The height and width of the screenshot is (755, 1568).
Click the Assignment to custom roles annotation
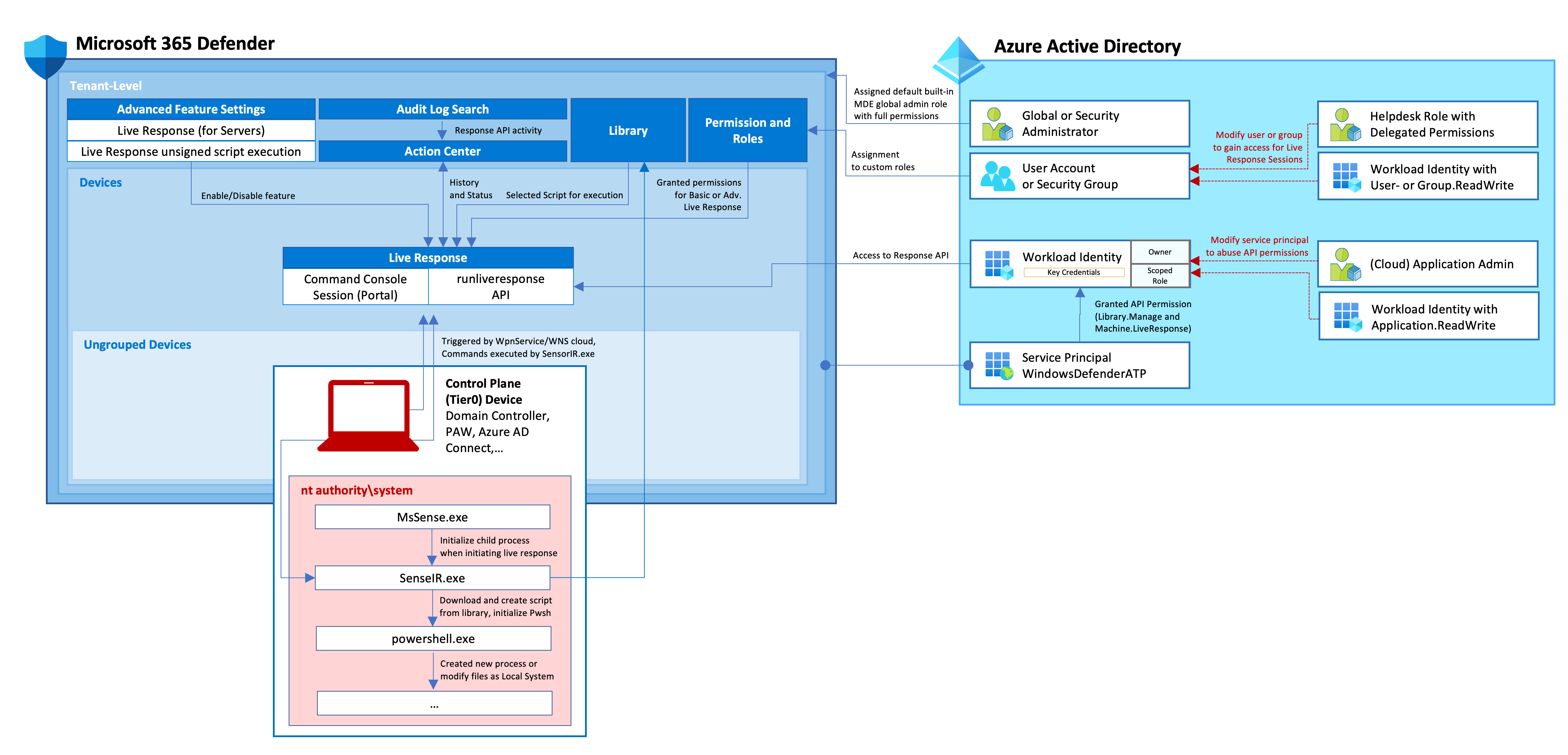point(882,161)
